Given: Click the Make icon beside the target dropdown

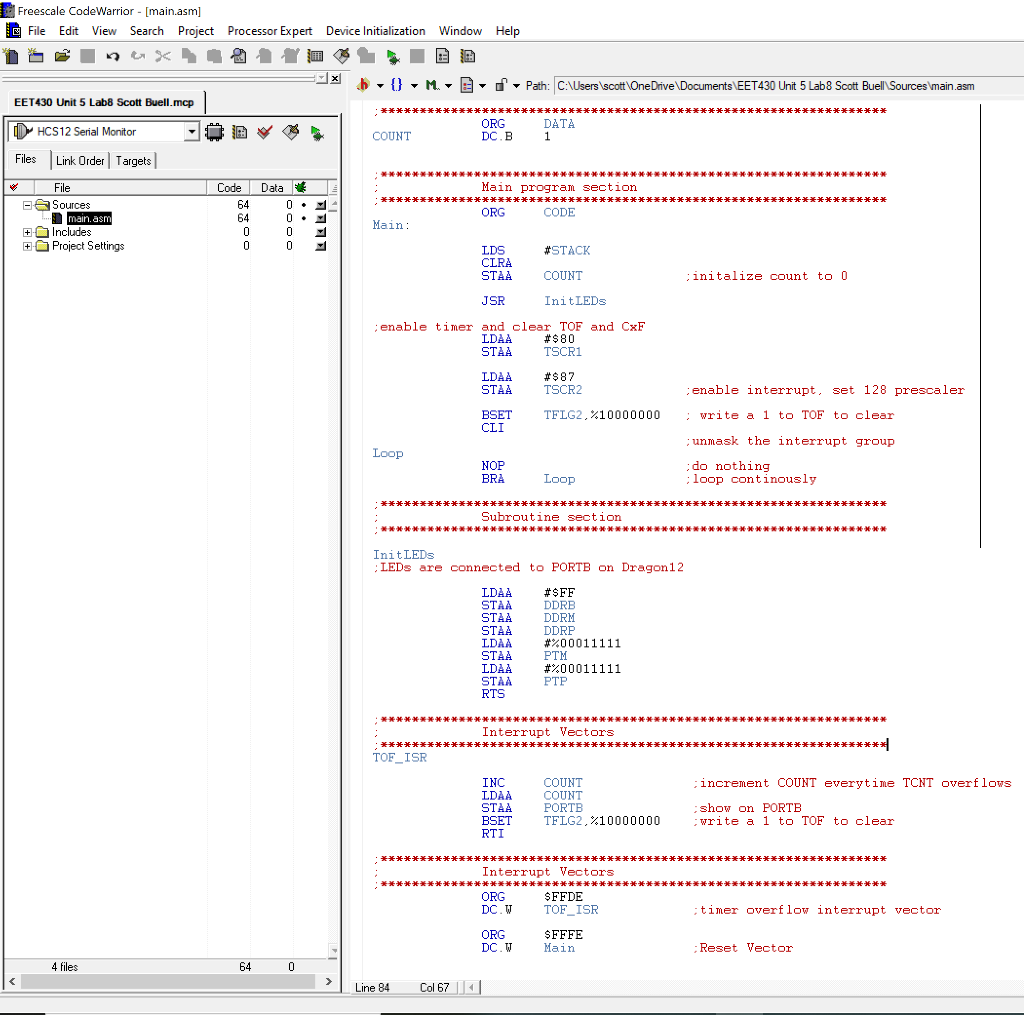Looking at the screenshot, I should (291, 132).
